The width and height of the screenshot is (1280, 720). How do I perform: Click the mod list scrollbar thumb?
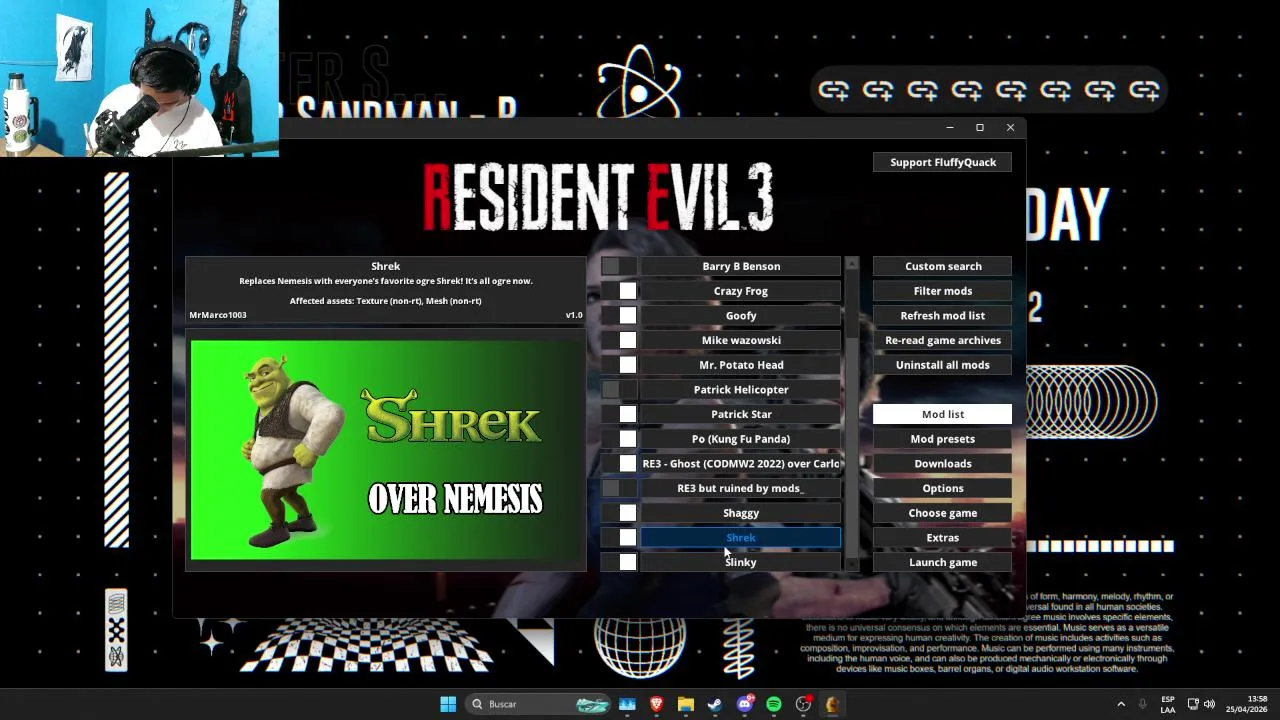point(852,305)
